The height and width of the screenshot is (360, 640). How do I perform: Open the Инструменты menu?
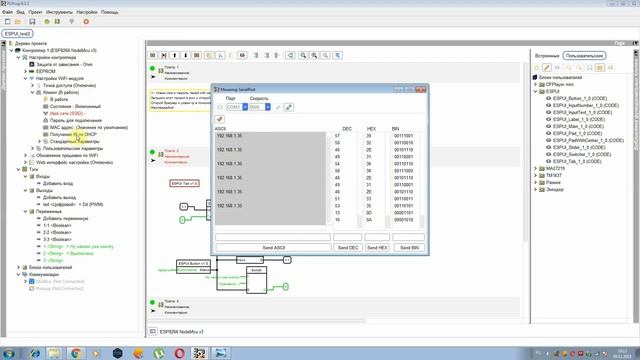59,12
